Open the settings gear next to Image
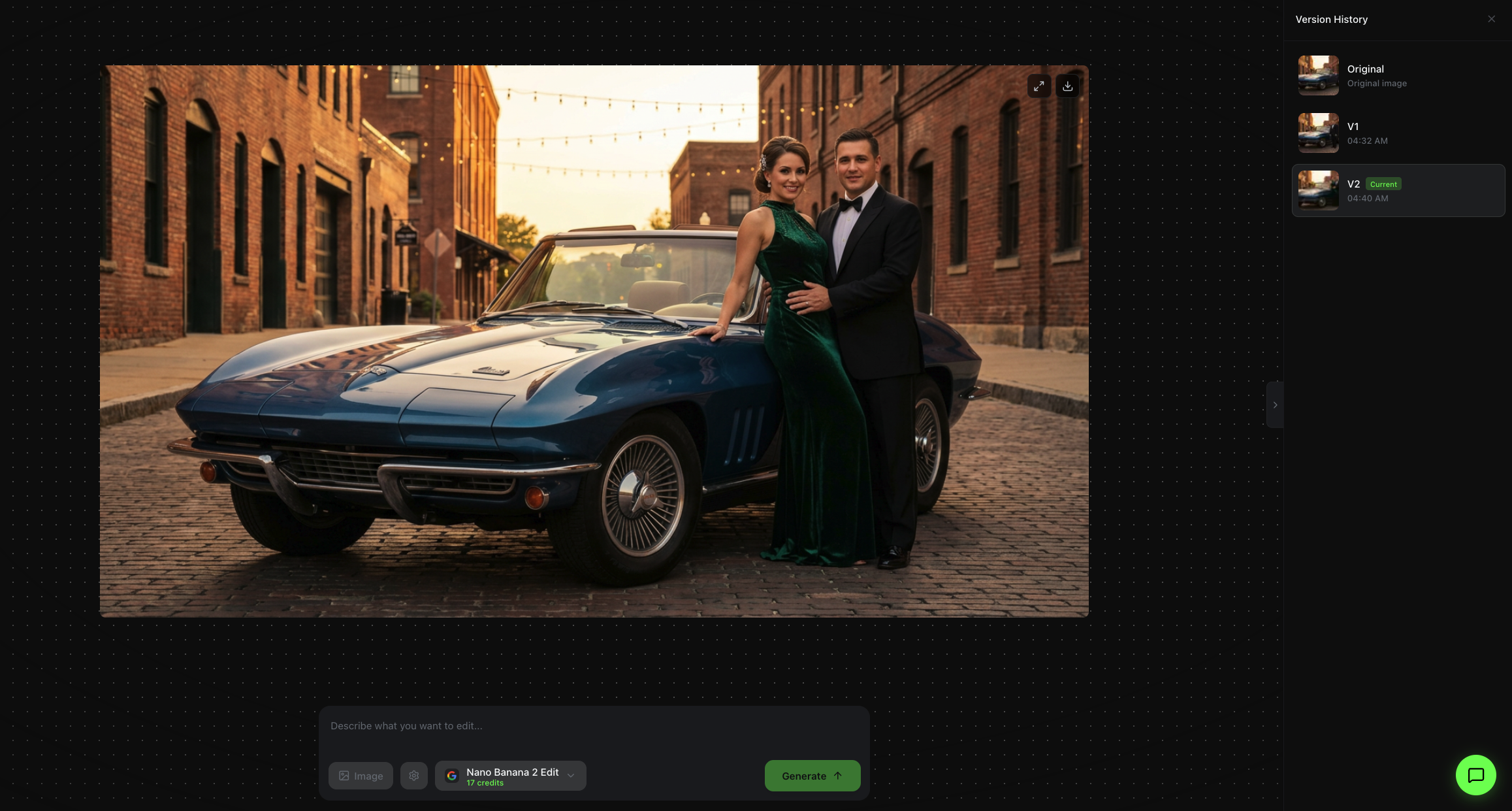This screenshot has height=811, width=1512. (414, 776)
